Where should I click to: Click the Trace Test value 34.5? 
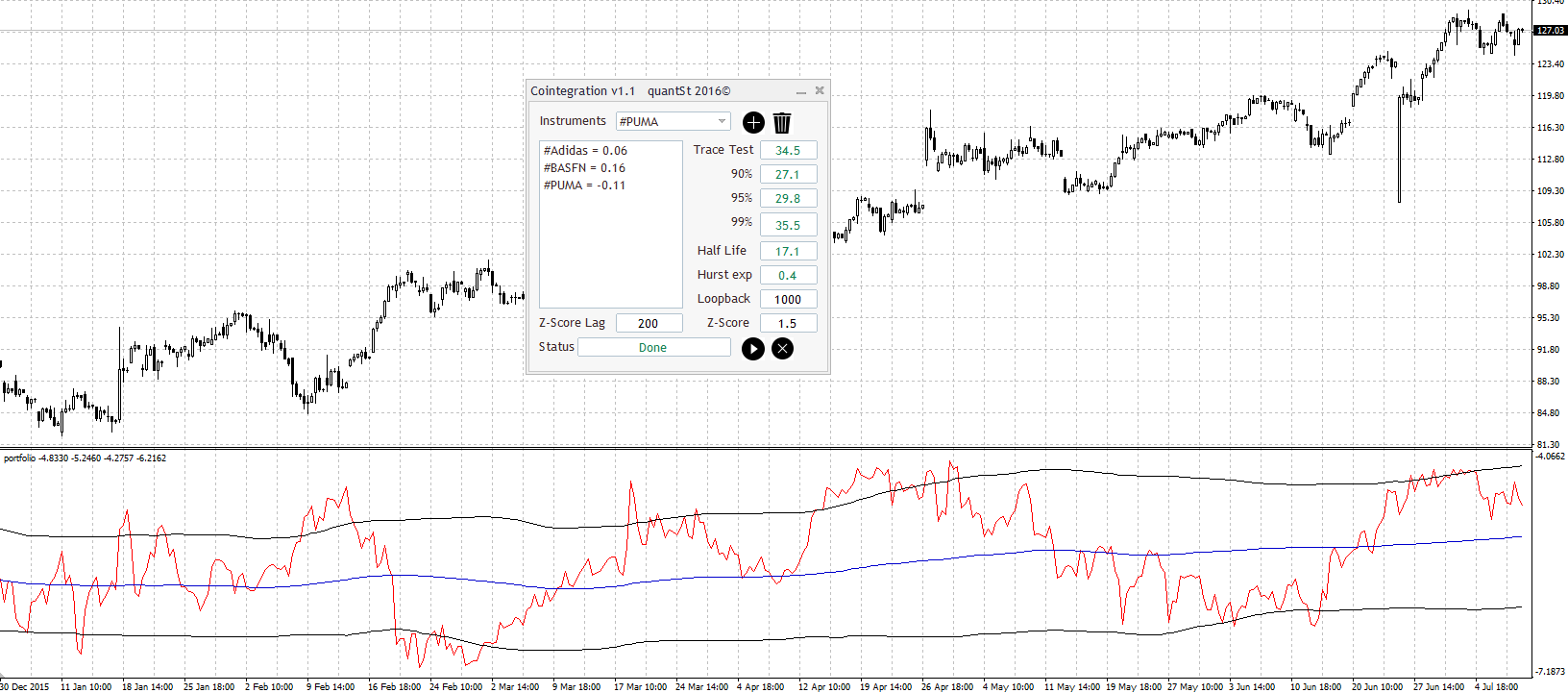click(x=788, y=151)
